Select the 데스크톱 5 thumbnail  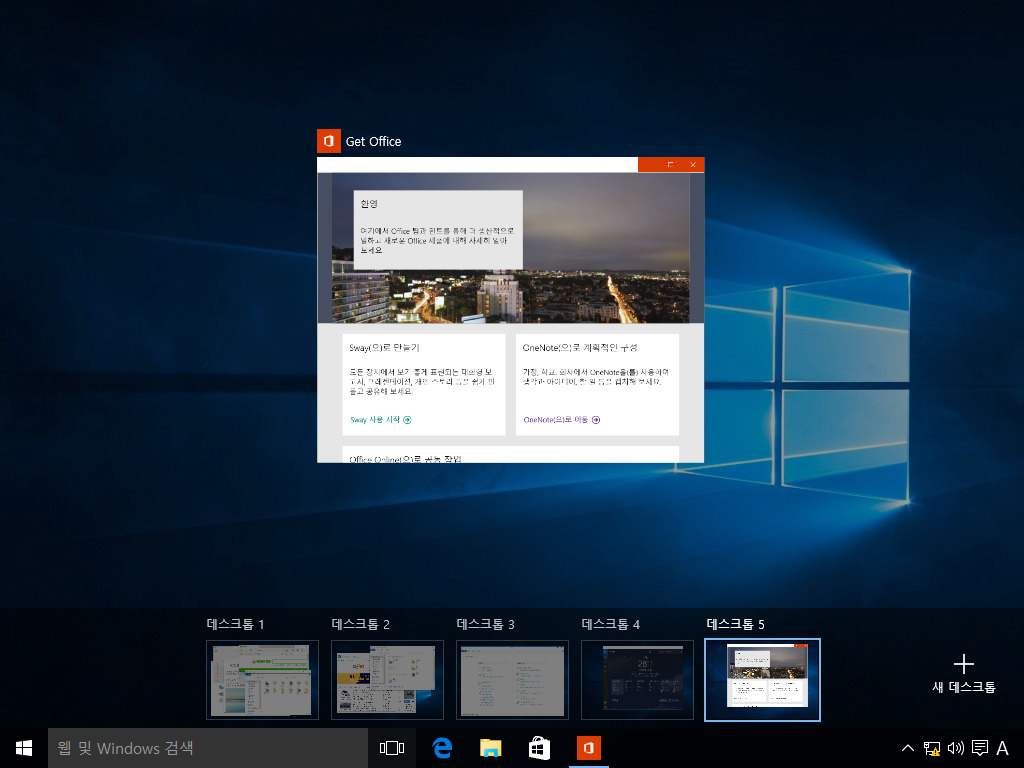pos(762,680)
